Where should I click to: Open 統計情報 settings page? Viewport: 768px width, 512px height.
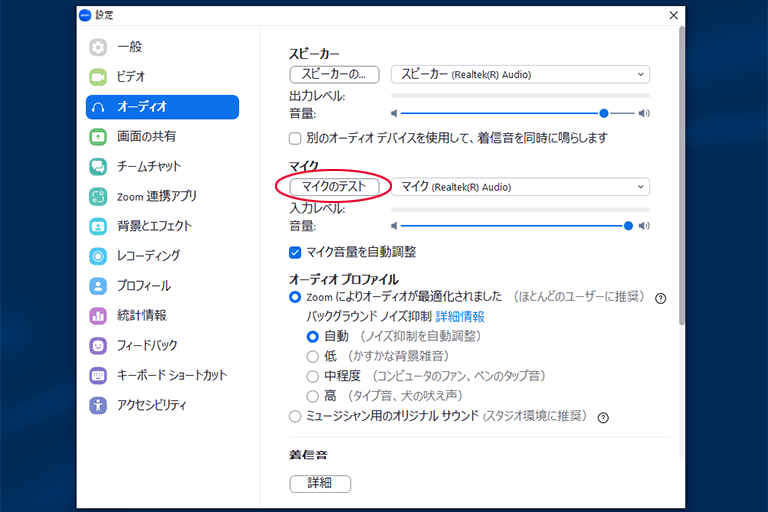[x=162, y=316]
